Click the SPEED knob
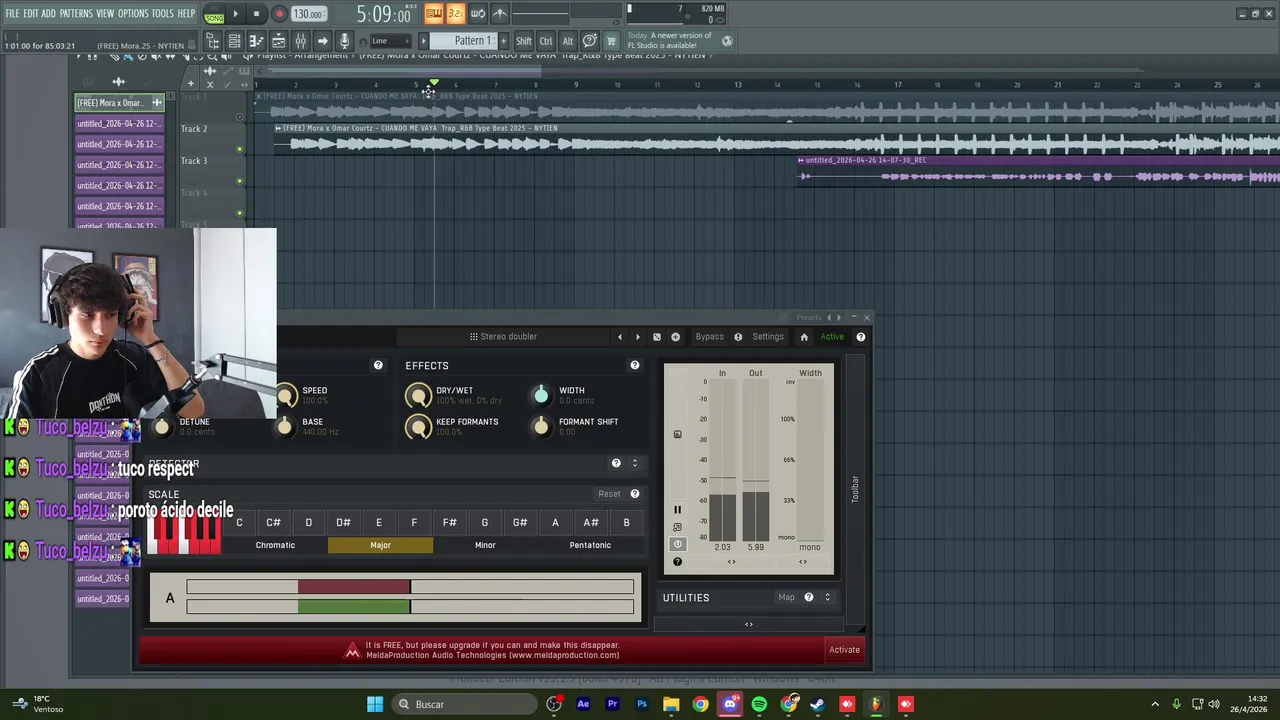This screenshot has height=720, width=1280. pyautogui.click(x=286, y=396)
